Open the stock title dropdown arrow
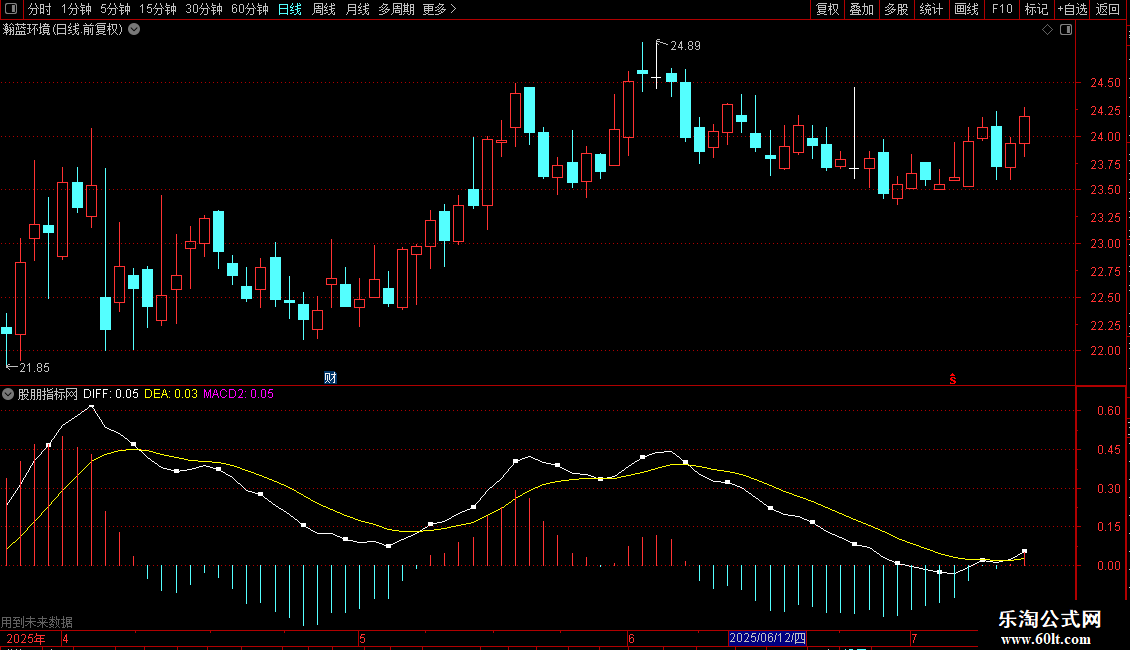The image size is (1130, 650). pyautogui.click(x=134, y=30)
